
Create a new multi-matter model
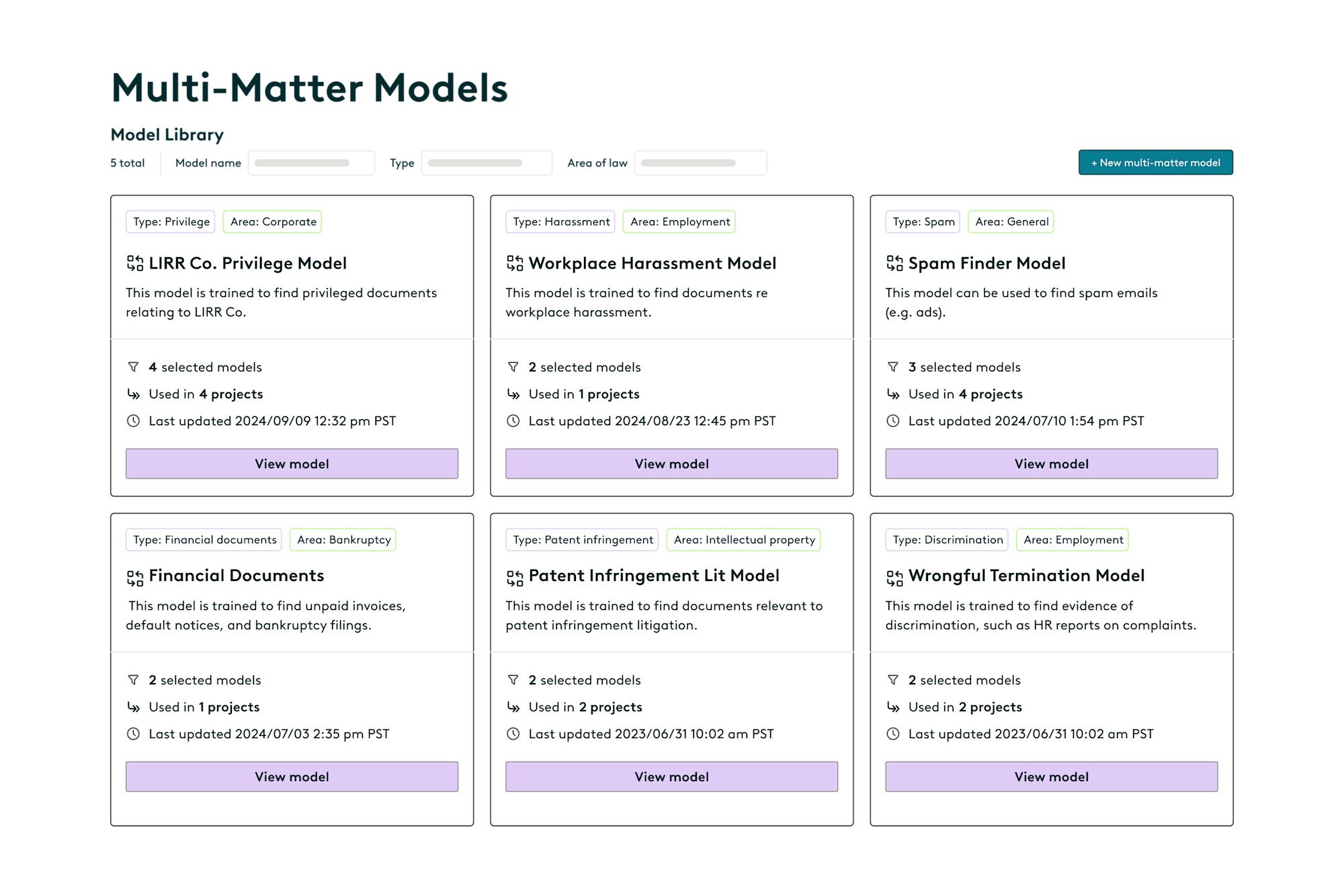point(1156,163)
